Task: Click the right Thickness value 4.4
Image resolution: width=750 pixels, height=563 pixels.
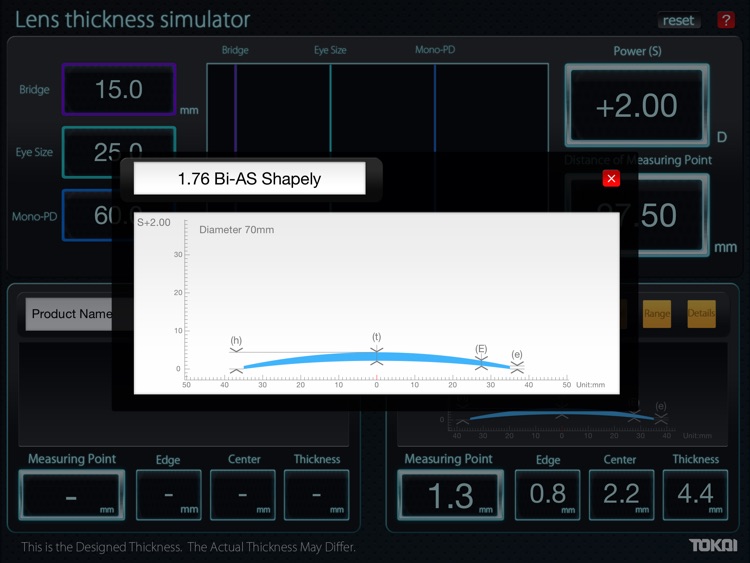Action: pyautogui.click(x=695, y=495)
